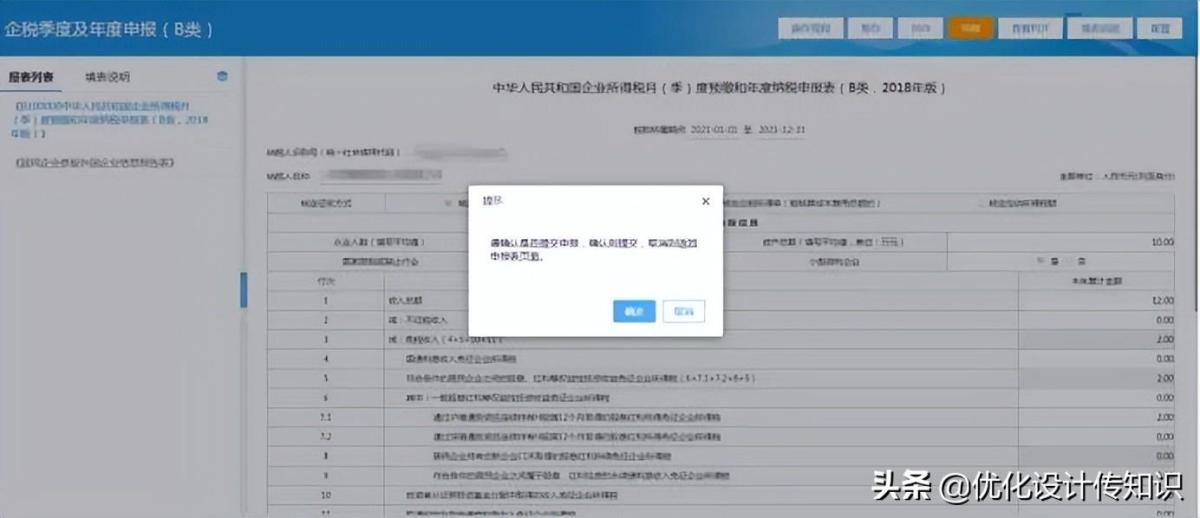Click the 暂存 save-draft button in the toolbar

[871, 29]
